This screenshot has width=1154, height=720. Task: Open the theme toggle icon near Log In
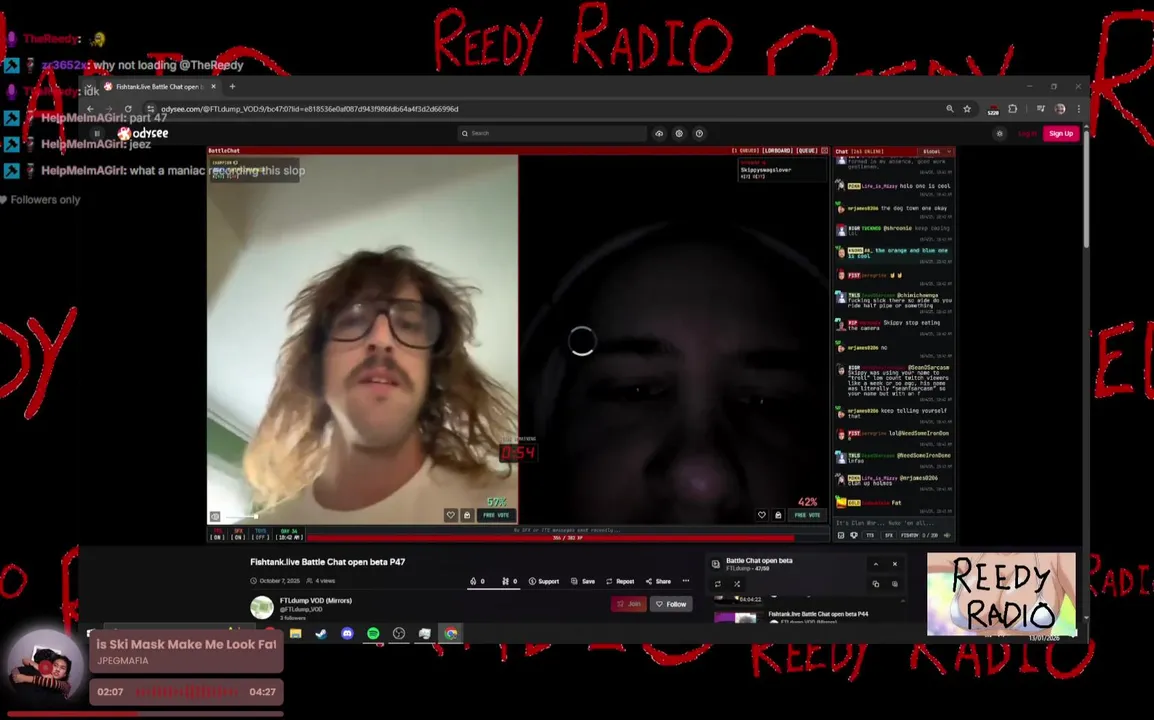[999, 133]
